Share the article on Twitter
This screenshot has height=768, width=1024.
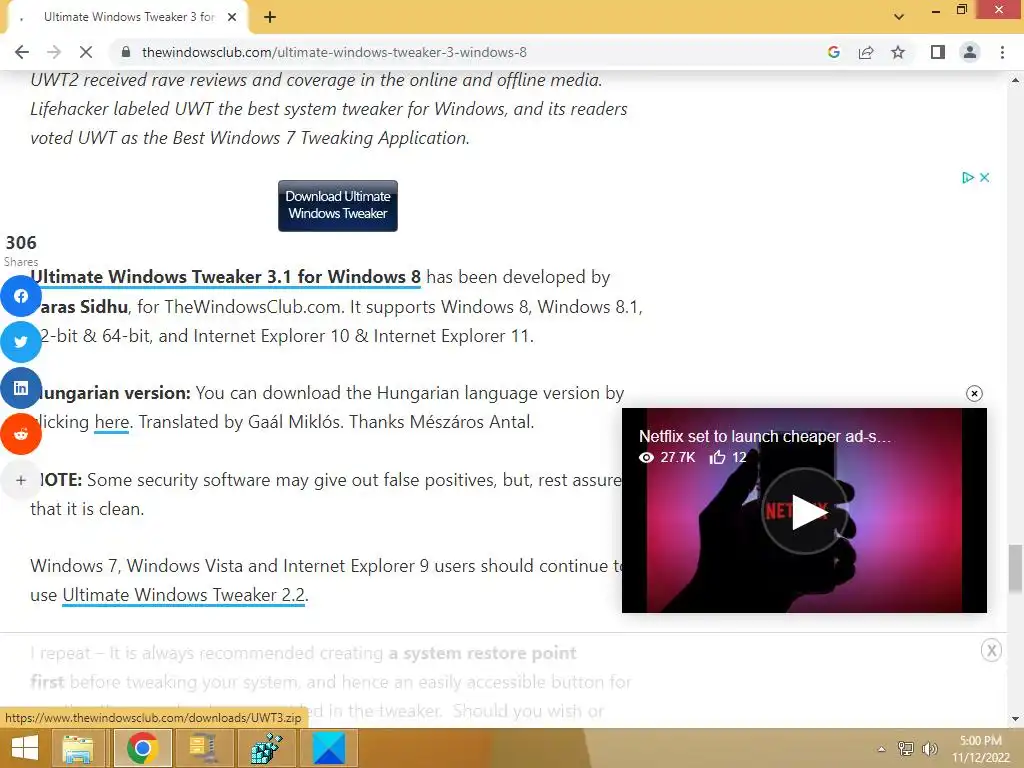tap(21, 342)
